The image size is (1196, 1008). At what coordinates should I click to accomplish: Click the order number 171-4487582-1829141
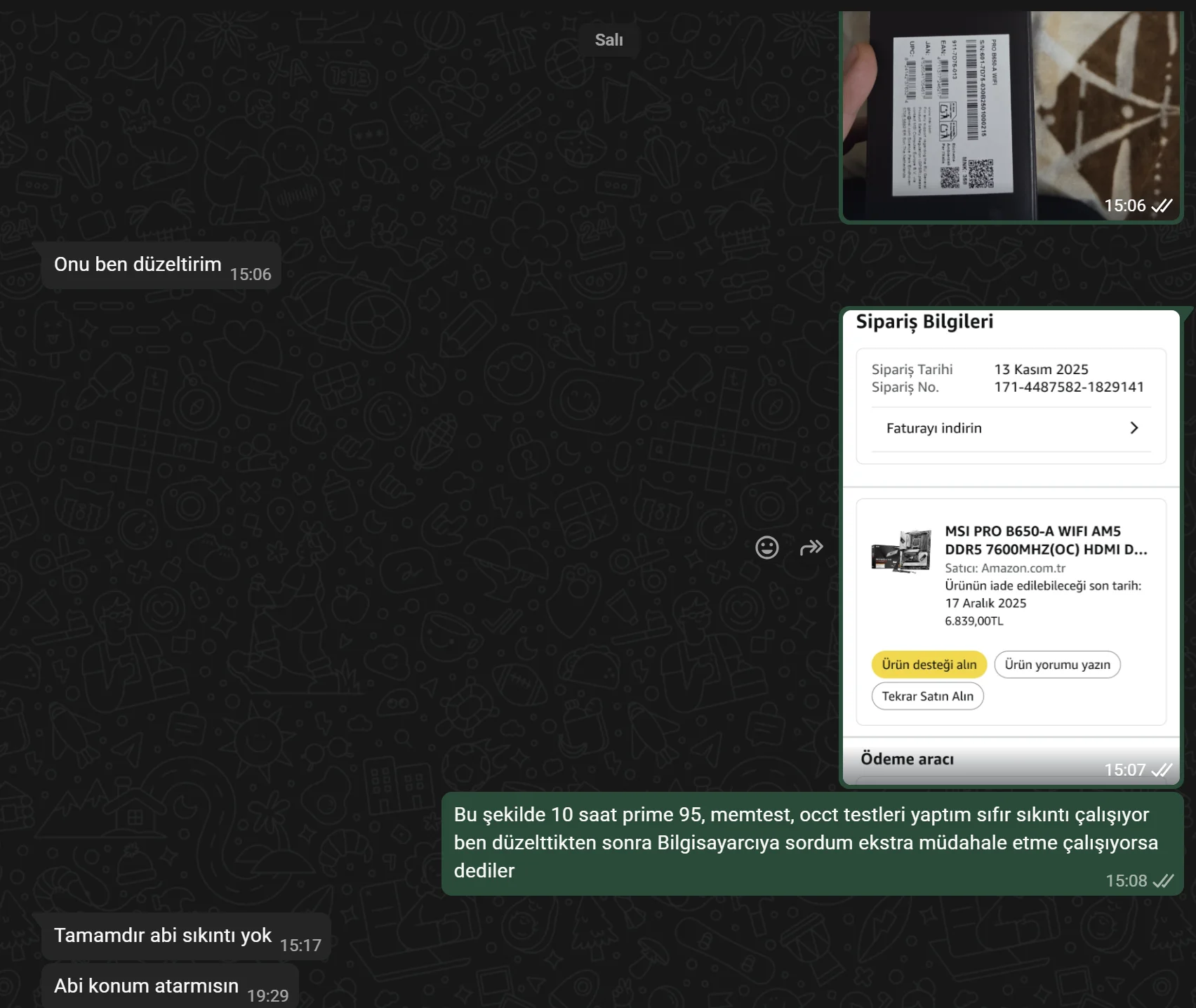(1069, 387)
